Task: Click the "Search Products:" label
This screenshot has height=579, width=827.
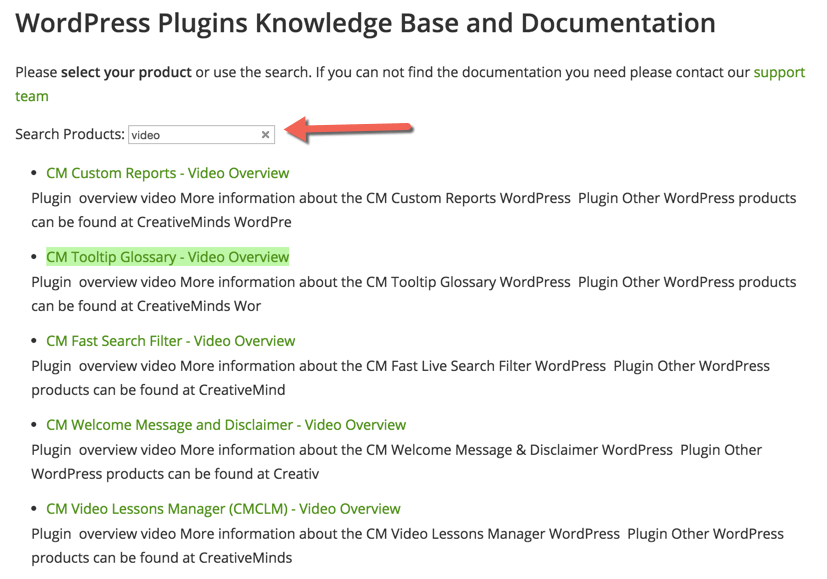Action: click(x=70, y=134)
